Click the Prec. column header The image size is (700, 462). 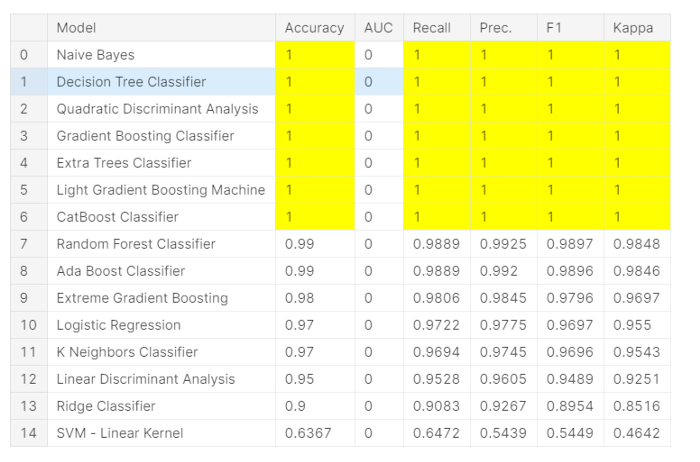click(496, 28)
